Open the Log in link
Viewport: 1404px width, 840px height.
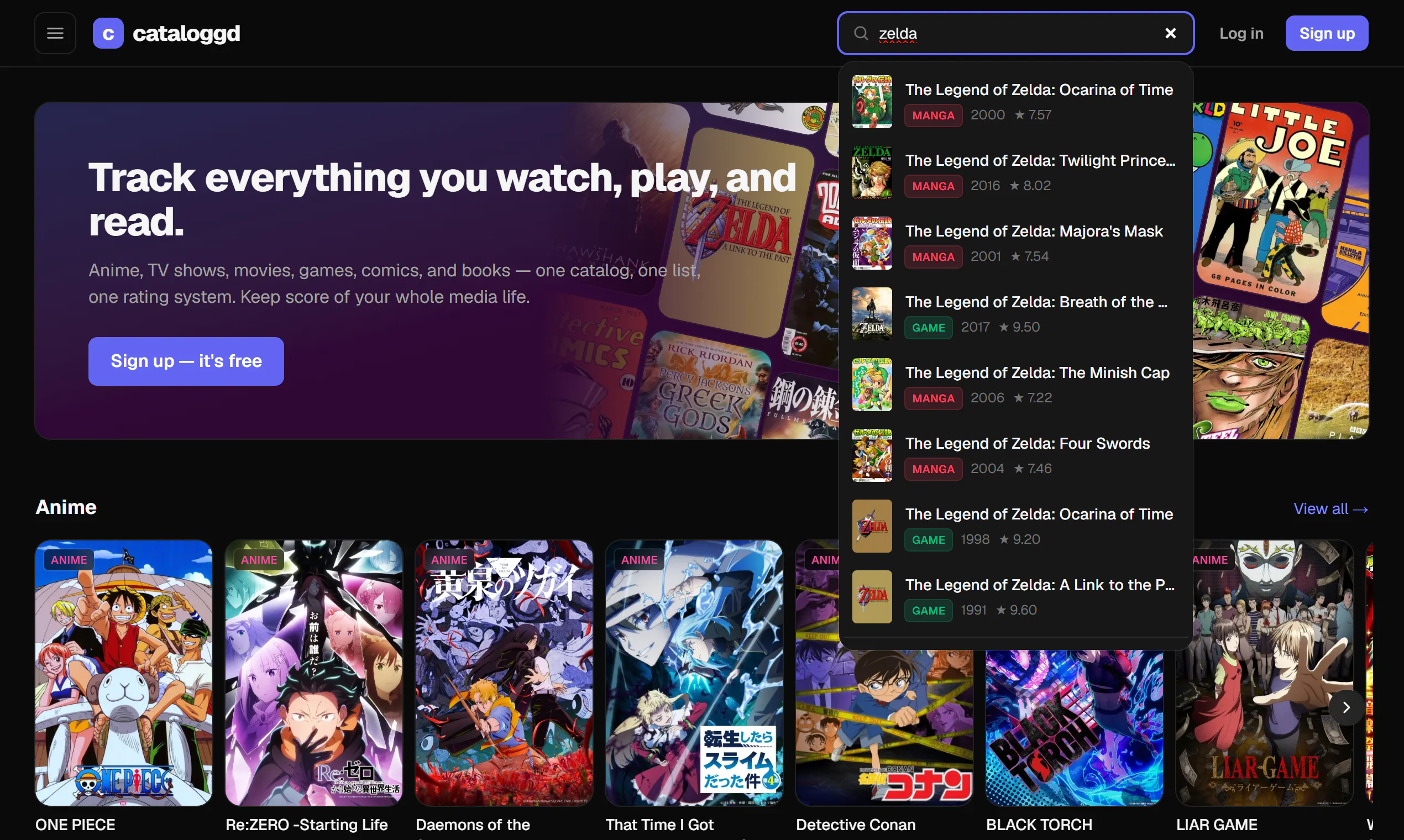1241,33
